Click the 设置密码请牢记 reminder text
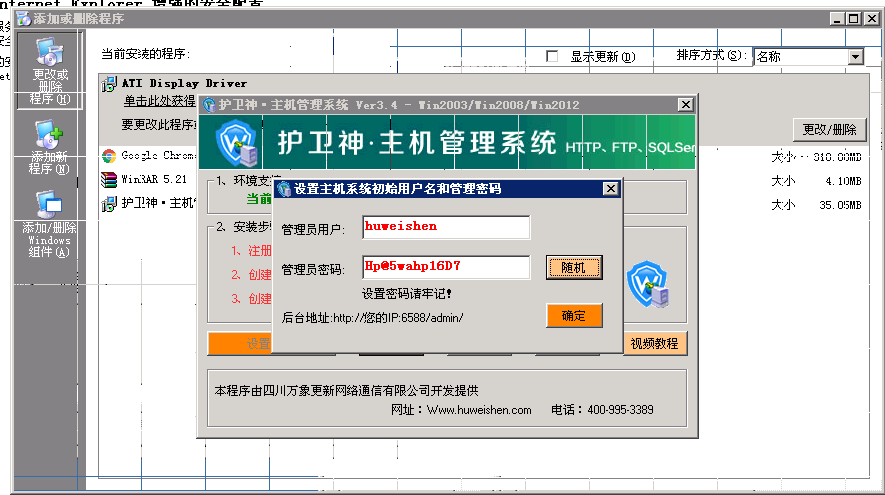The width and height of the screenshot is (885, 495). tap(406, 294)
